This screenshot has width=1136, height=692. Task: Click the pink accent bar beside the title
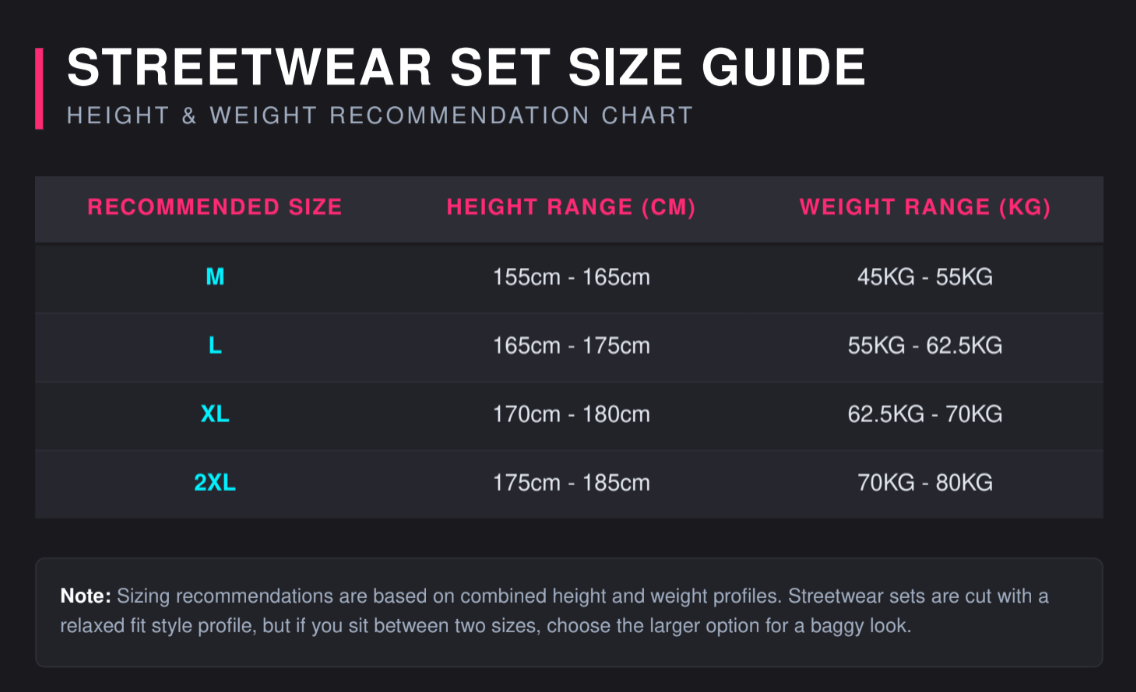[39, 88]
